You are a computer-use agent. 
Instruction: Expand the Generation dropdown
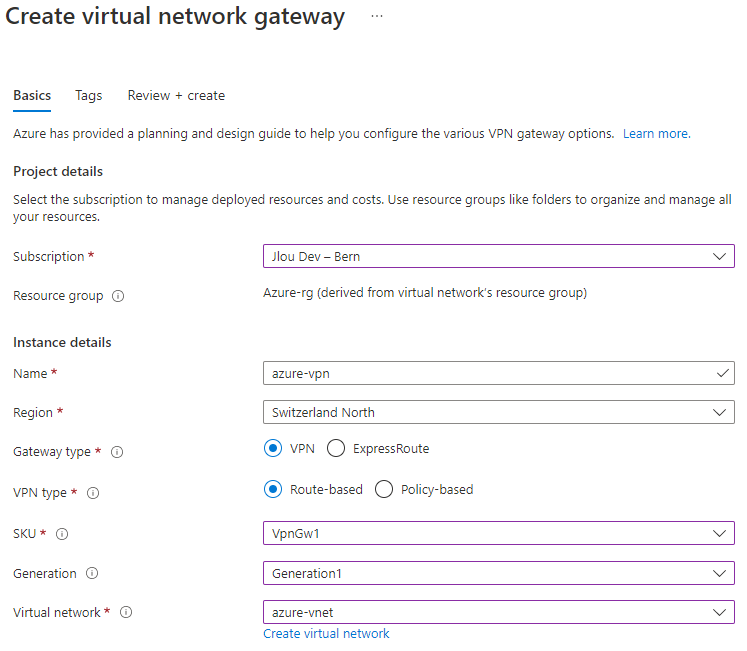[499, 573]
